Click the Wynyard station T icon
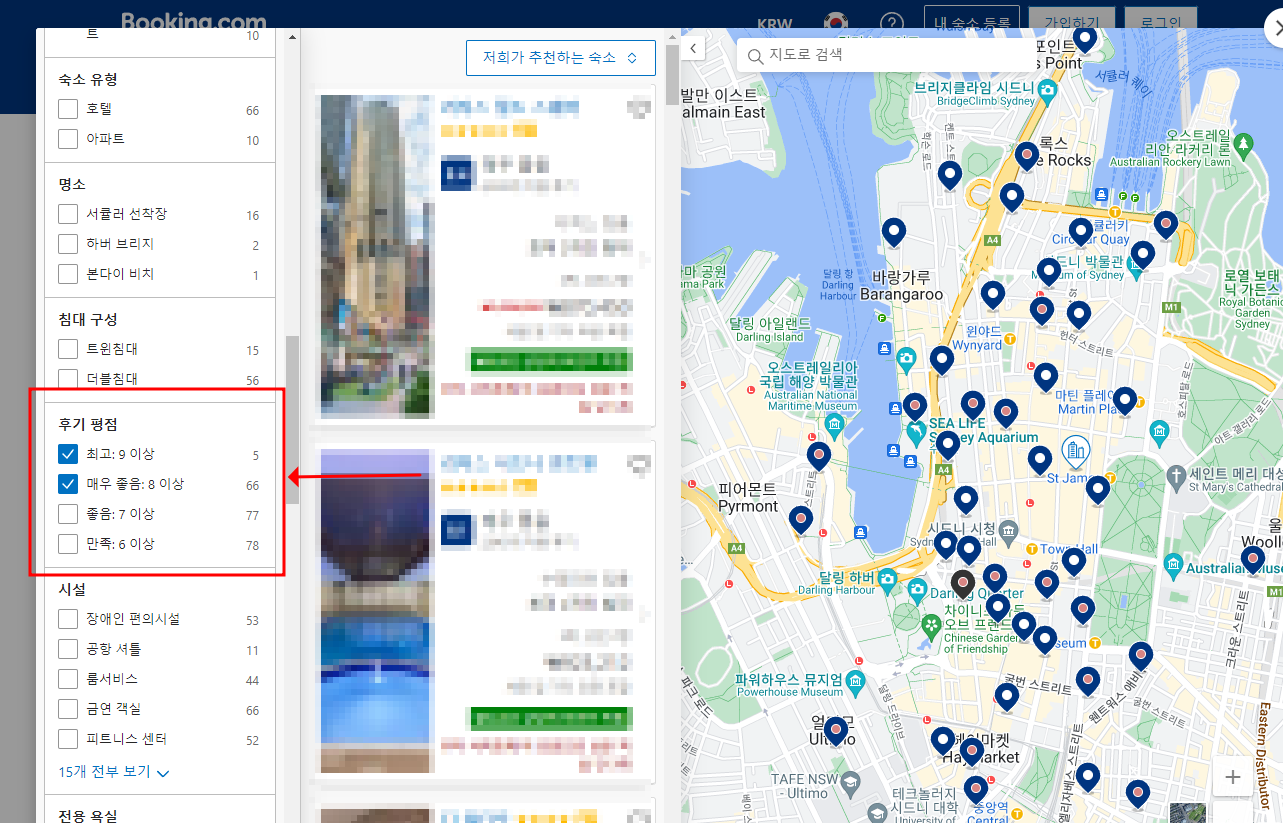This screenshot has height=823, width=1283. coord(1011,339)
